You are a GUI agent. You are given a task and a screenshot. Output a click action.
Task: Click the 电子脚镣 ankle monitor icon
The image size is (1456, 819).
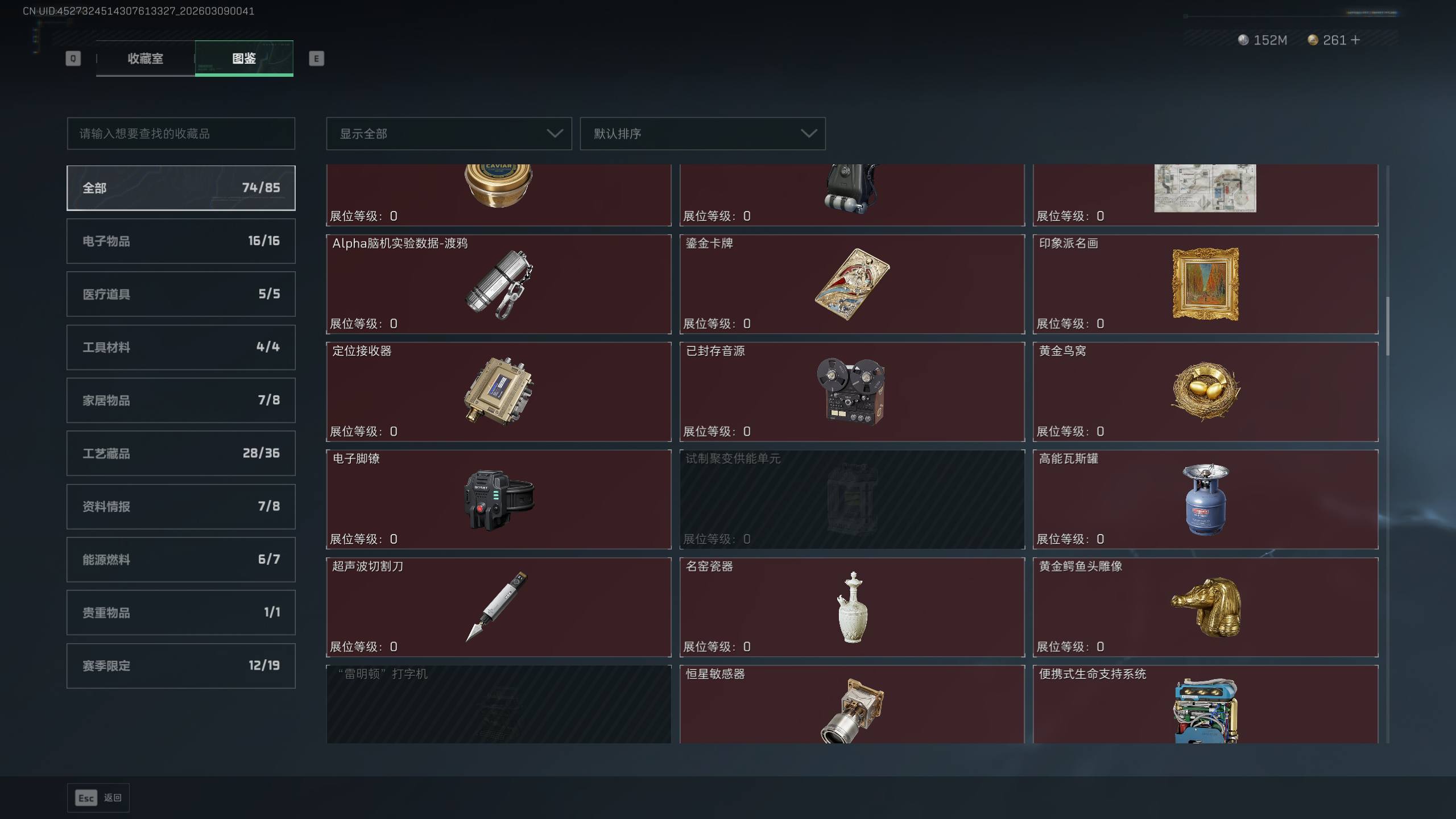pos(499,499)
